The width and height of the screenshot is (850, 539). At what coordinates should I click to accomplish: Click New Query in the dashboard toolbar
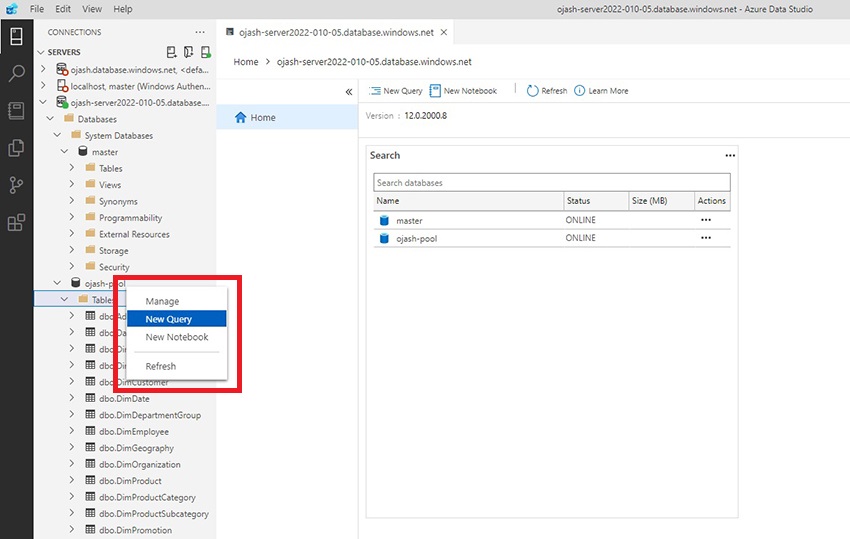[x=396, y=91]
